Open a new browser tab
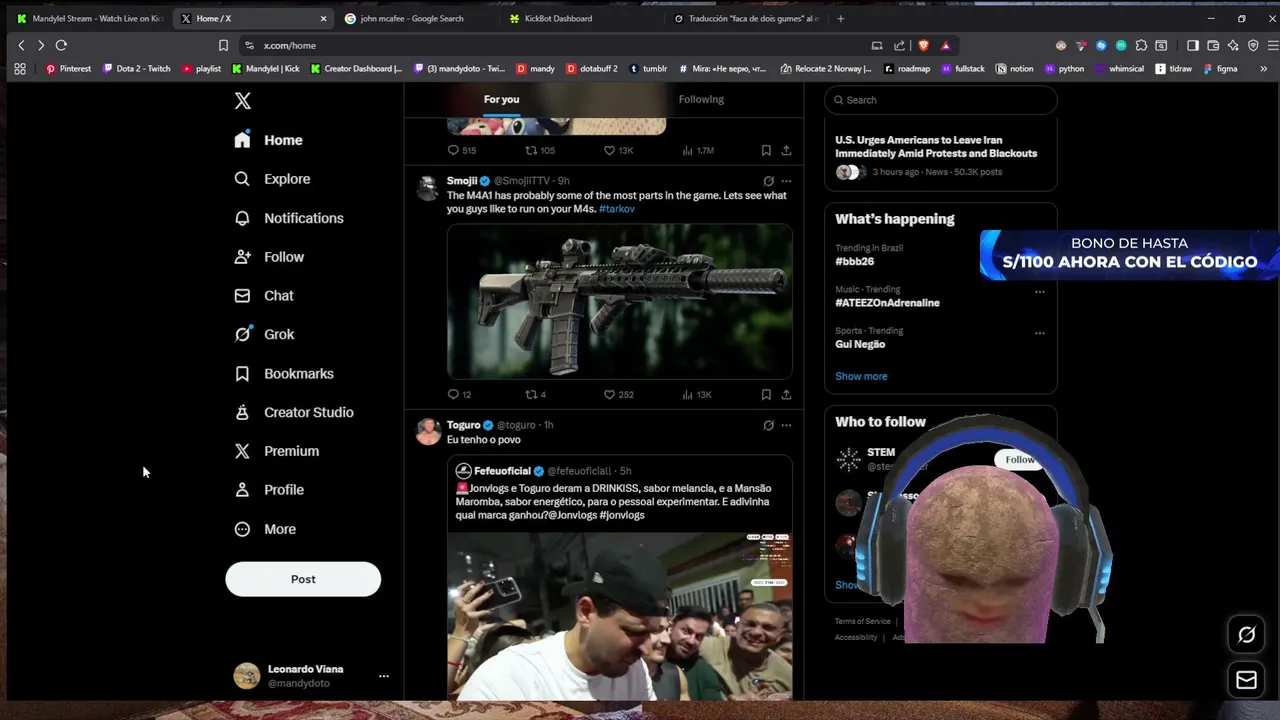Image resolution: width=1280 pixels, height=720 pixels. pyautogui.click(x=840, y=18)
